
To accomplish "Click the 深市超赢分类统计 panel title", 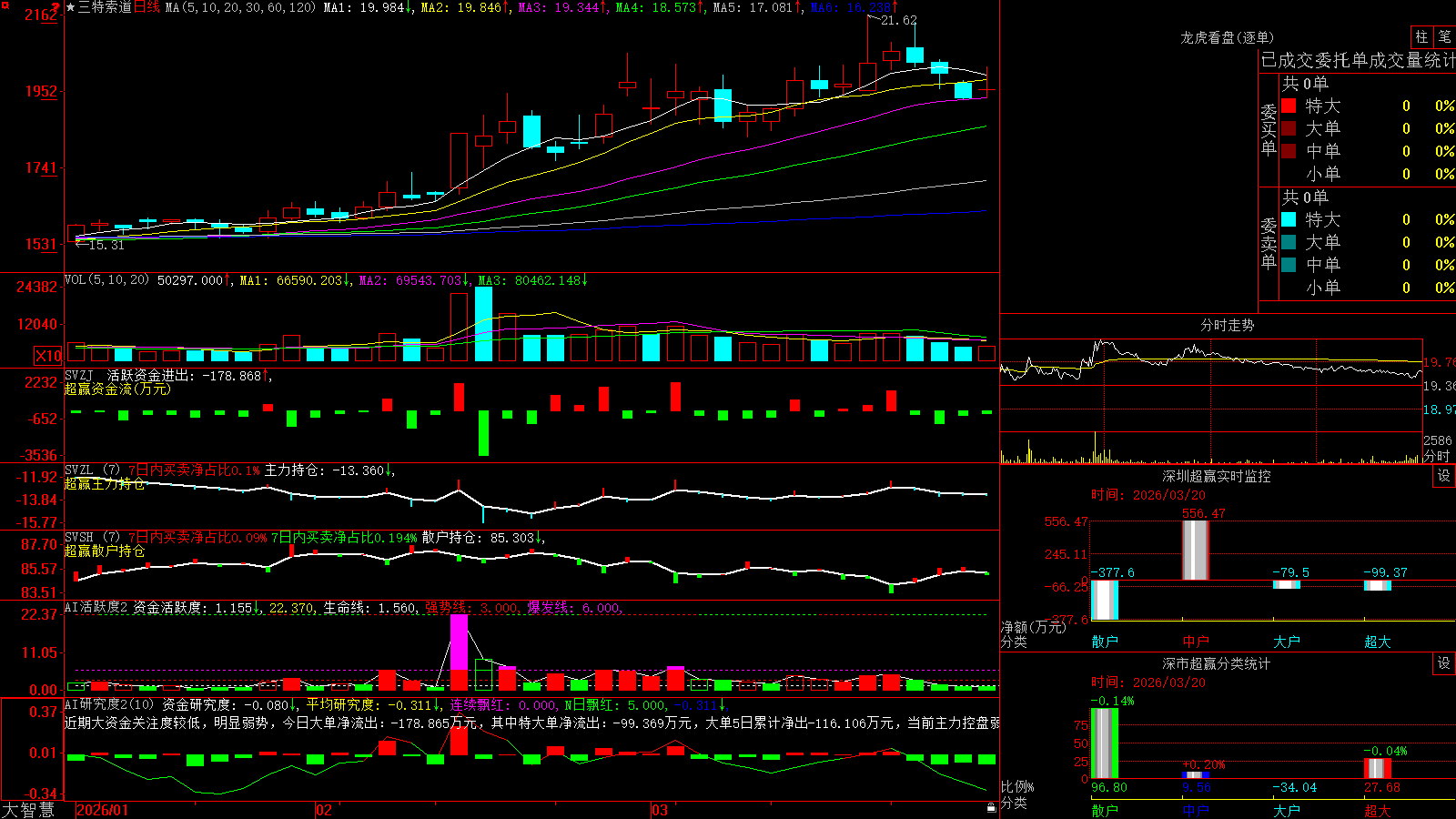I will coord(1217,663).
